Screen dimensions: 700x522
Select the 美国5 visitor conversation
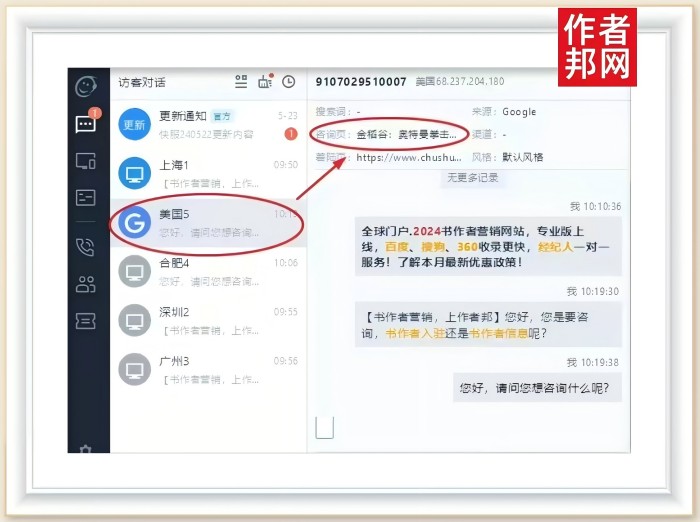click(207, 222)
